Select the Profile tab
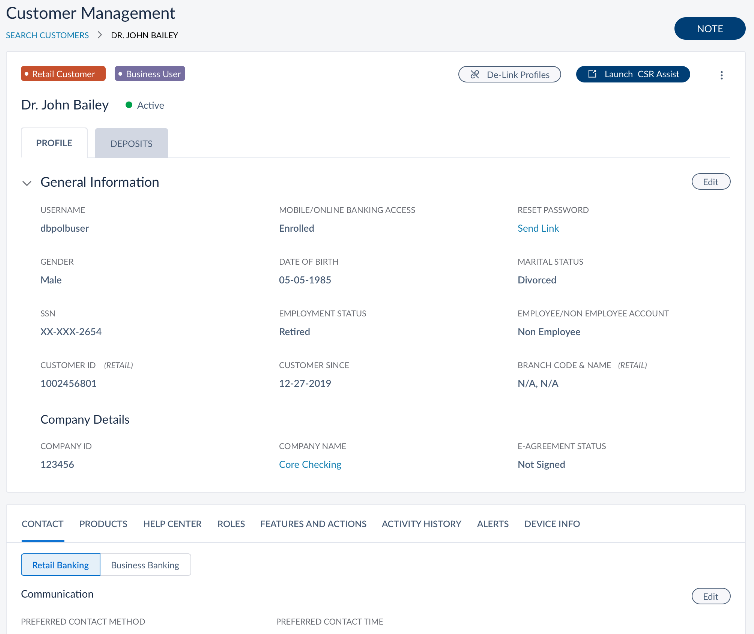 tap(54, 143)
